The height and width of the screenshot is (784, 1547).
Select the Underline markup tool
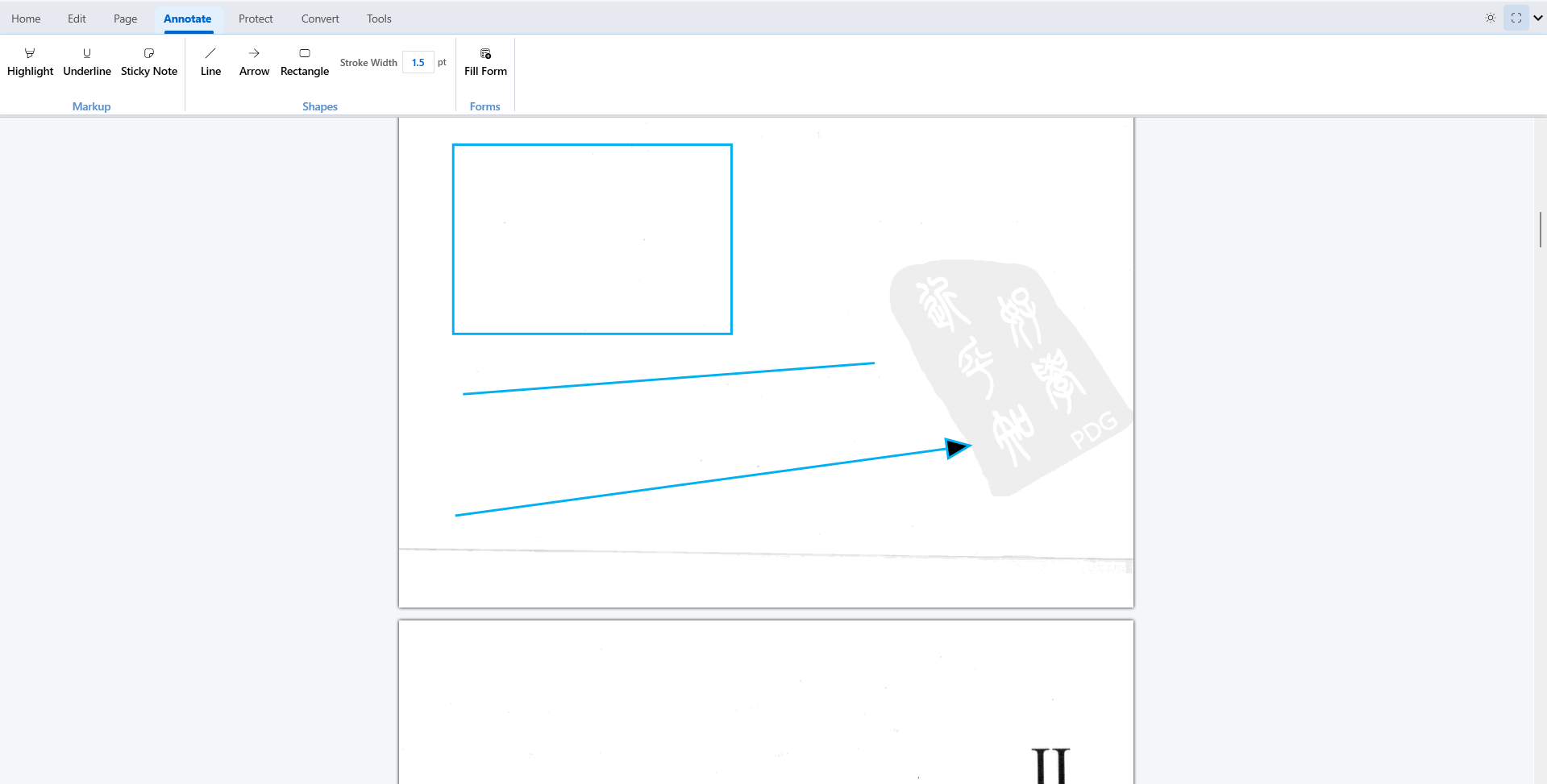(87, 63)
